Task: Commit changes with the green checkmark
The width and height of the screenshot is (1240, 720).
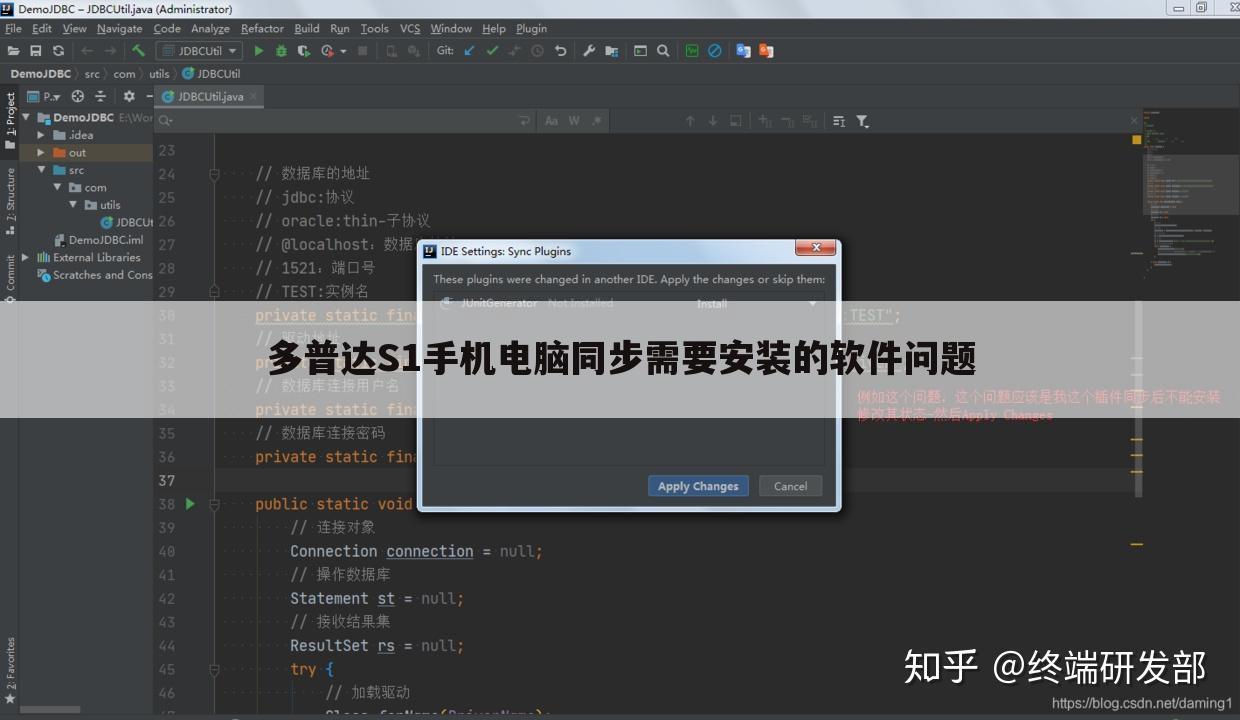Action: click(x=492, y=51)
